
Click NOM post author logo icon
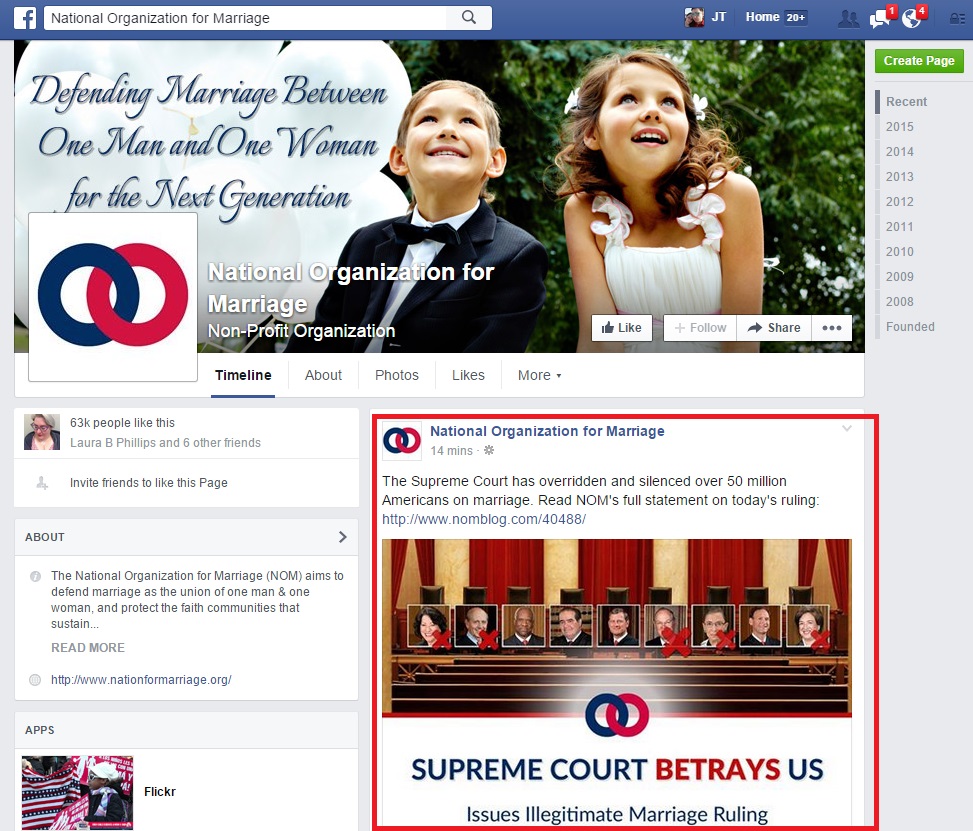[x=401, y=441]
